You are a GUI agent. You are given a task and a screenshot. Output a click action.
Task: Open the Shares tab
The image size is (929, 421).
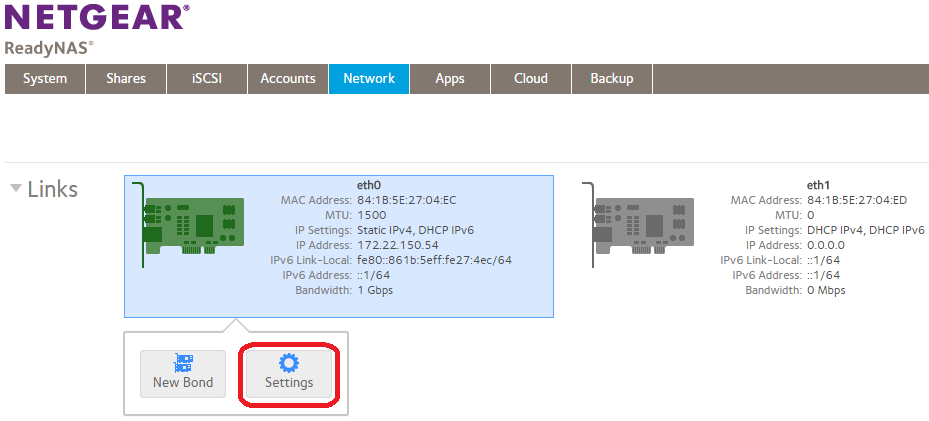click(x=126, y=79)
